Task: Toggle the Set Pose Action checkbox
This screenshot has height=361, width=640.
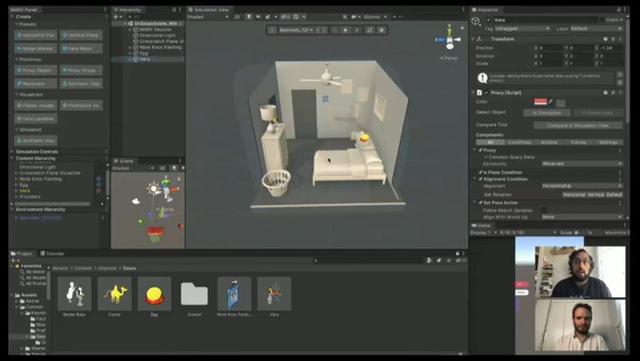Action: [480, 203]
